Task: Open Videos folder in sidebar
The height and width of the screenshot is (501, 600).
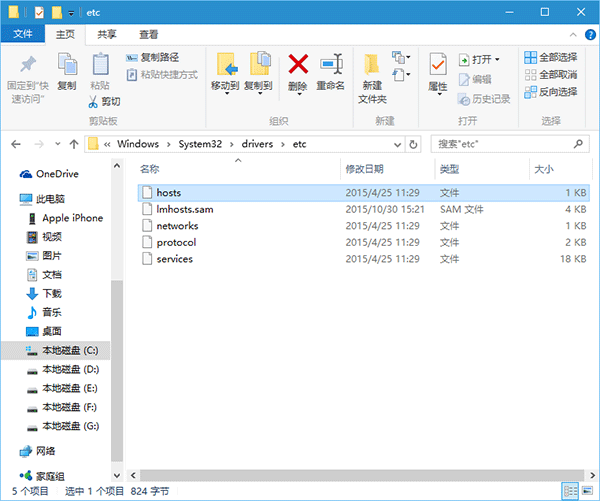Action: tap(44, 237)
